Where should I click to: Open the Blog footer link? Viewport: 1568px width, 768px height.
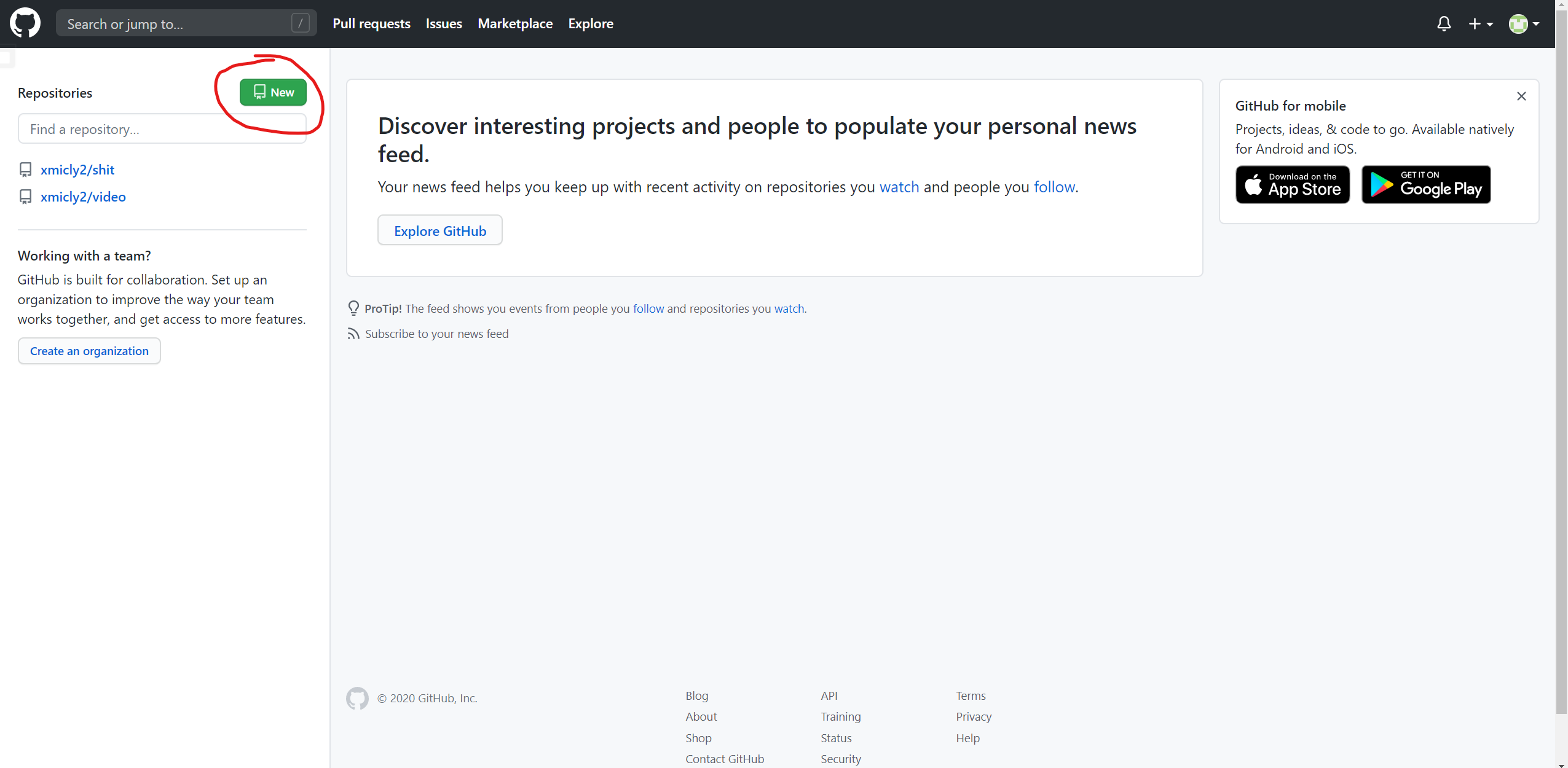point(697,696)
